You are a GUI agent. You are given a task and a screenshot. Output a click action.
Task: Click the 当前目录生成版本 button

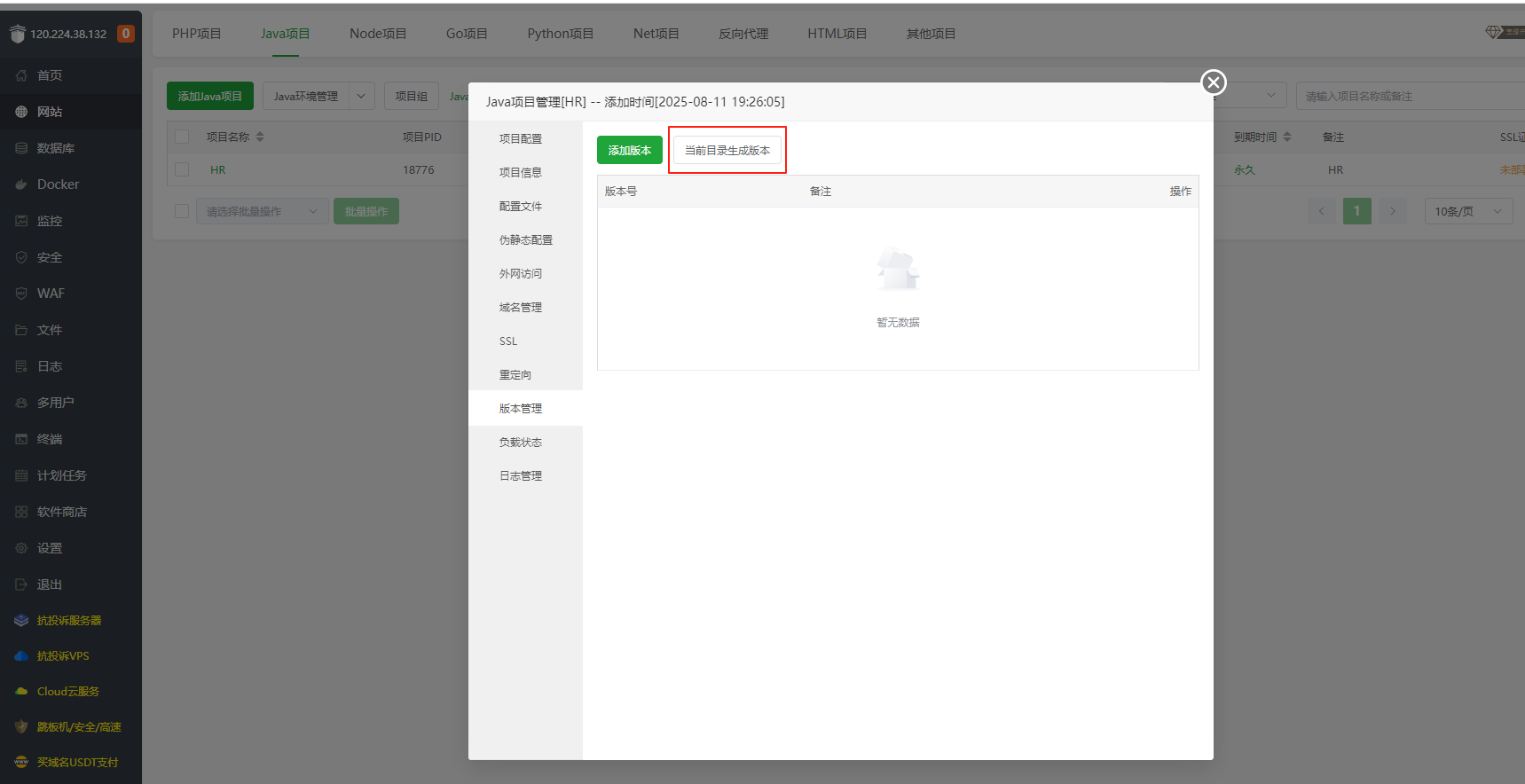pos(727,150)
